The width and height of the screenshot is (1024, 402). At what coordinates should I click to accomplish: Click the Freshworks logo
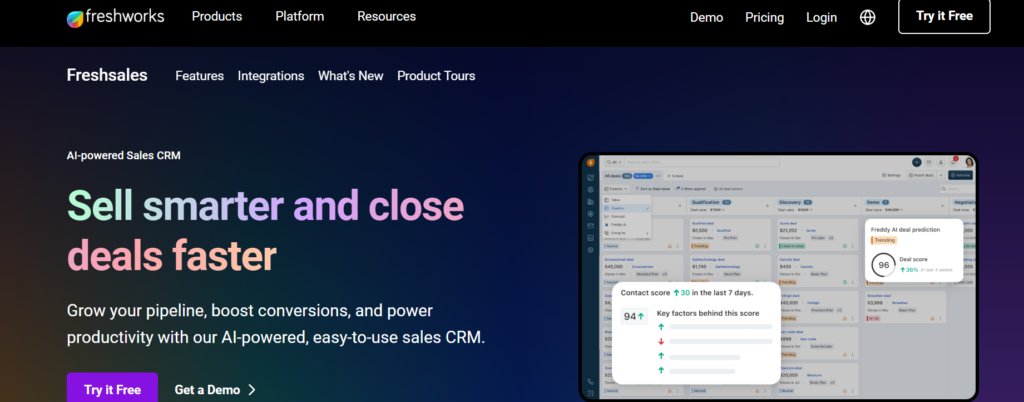[x=115, y=17]
